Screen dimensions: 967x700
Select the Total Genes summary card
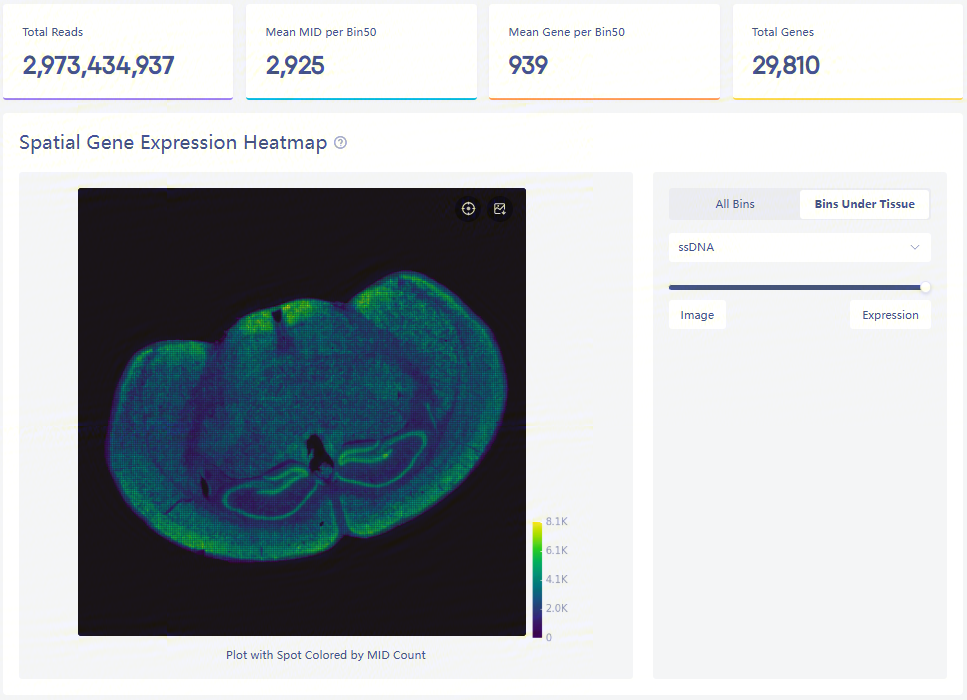847,52
